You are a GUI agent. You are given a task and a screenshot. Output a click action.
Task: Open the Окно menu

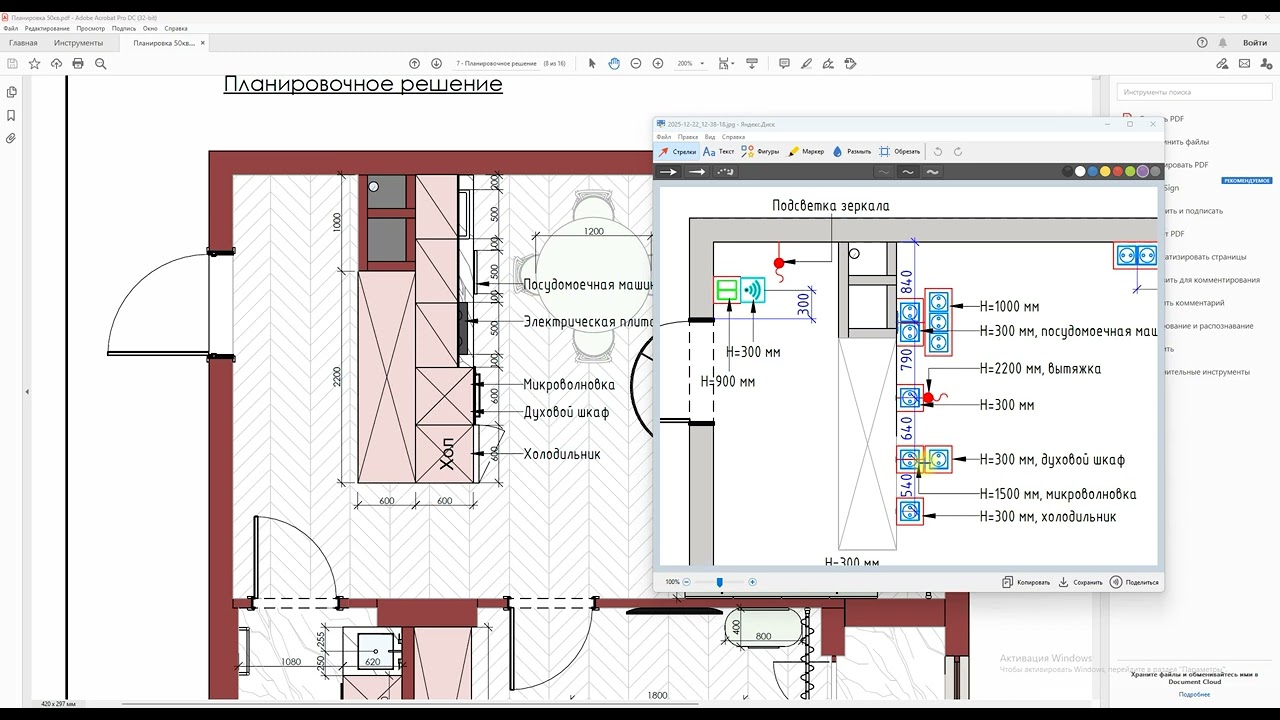pyautogui.click(x=150, y=28)
